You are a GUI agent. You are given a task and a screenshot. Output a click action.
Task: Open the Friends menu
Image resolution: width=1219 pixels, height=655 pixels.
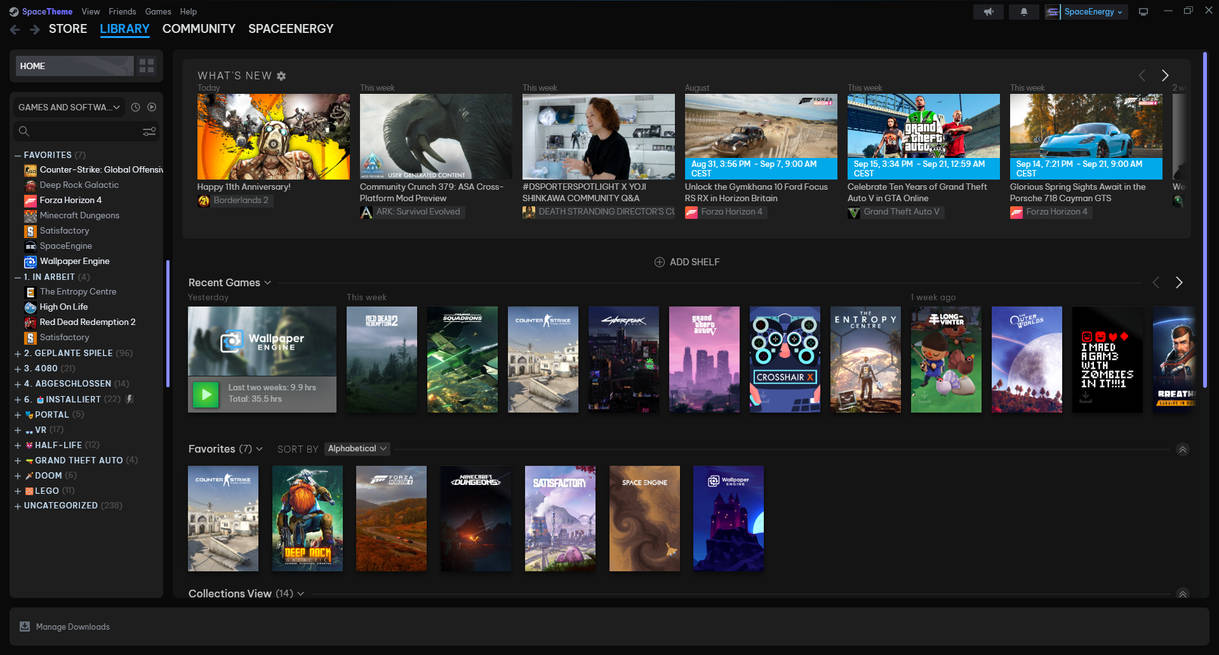pyautogui.click(x=121, y=11)
